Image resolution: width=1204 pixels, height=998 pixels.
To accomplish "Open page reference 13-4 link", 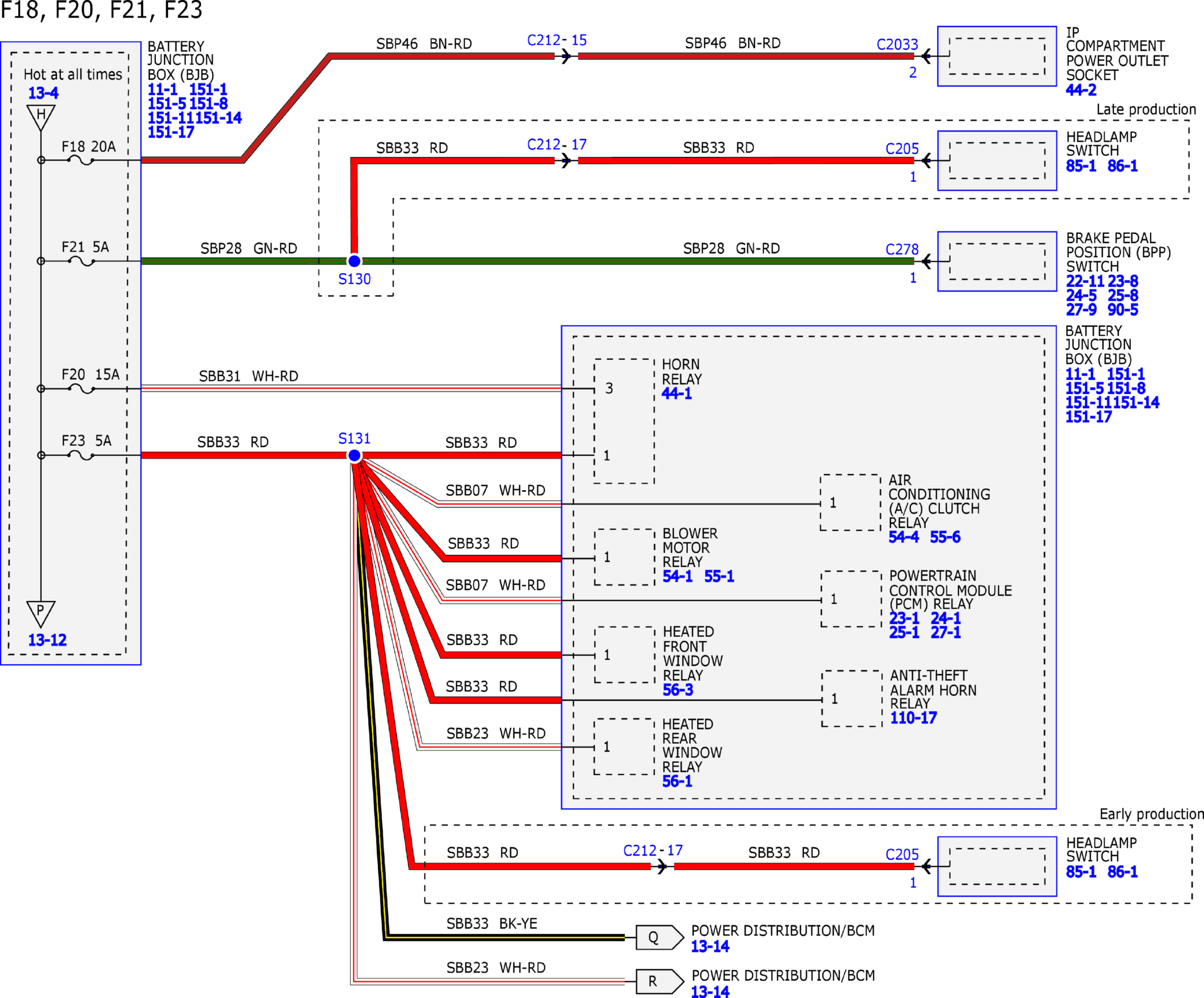I will (x=44, y=93).
